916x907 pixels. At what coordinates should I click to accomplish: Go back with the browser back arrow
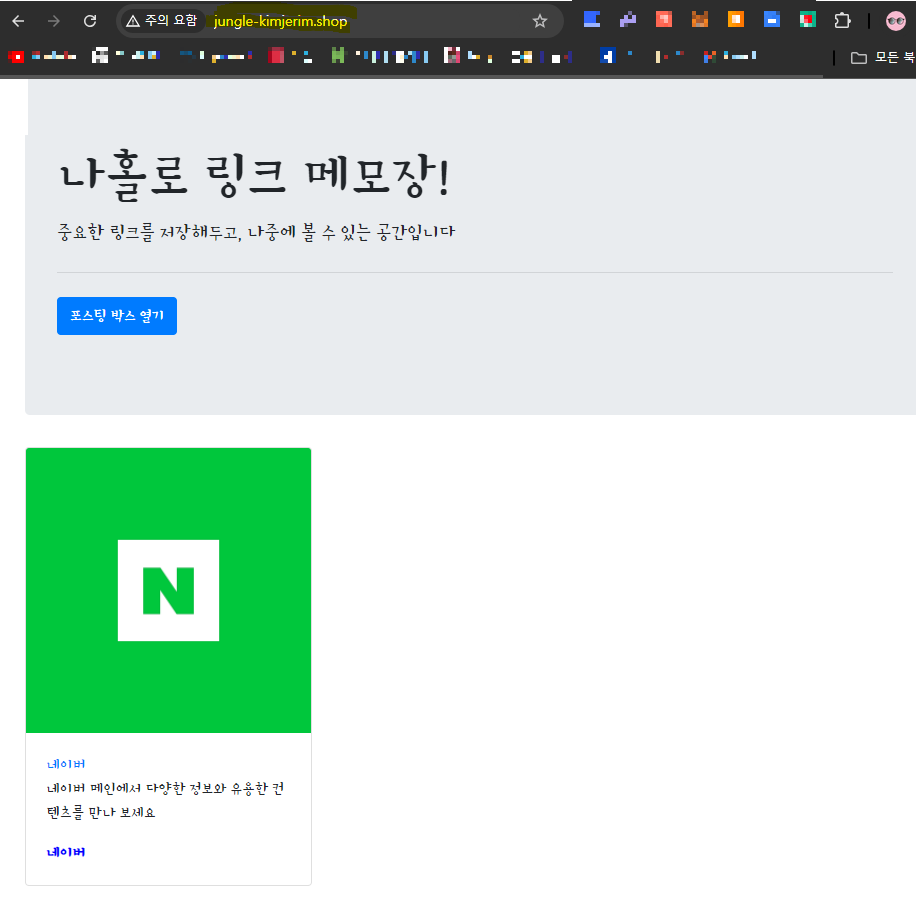tap(18, 22)
